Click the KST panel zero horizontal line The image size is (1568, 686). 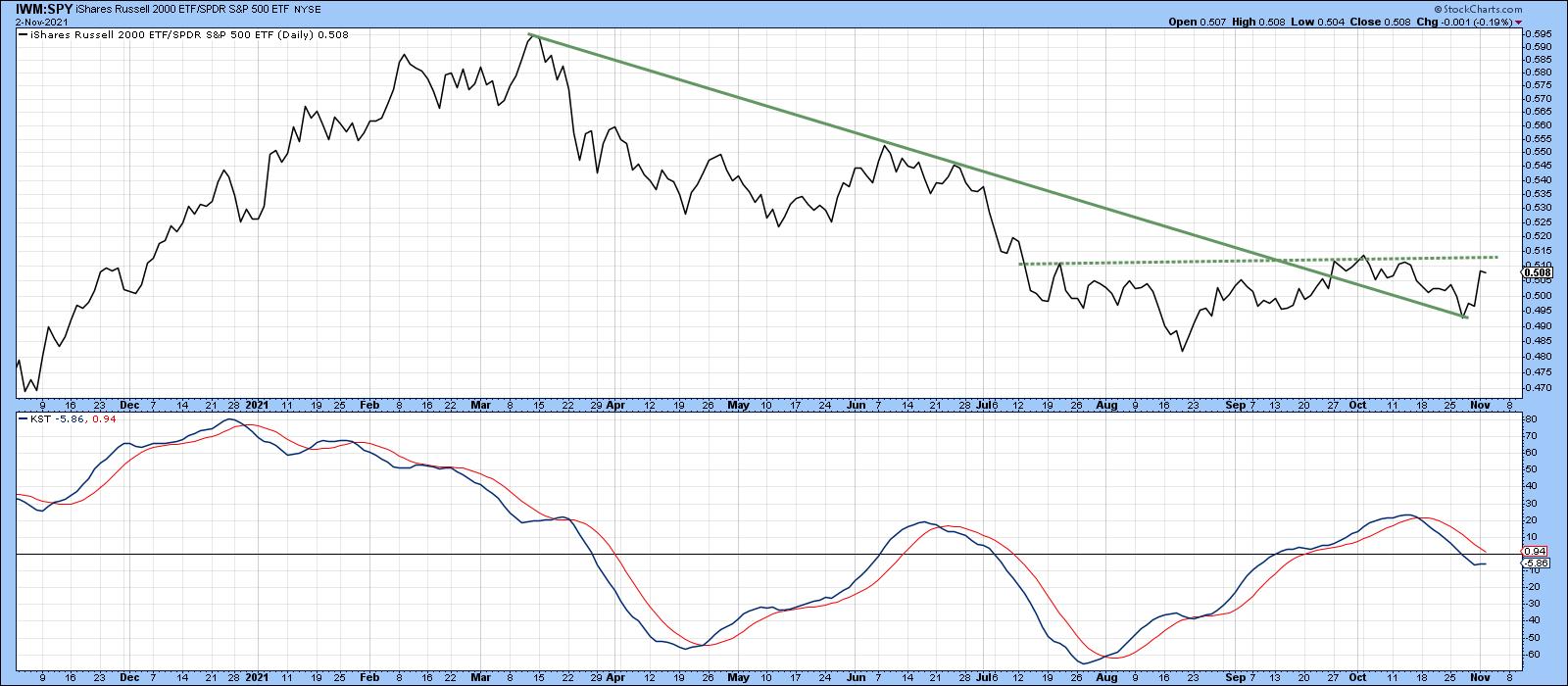(769, 555)
